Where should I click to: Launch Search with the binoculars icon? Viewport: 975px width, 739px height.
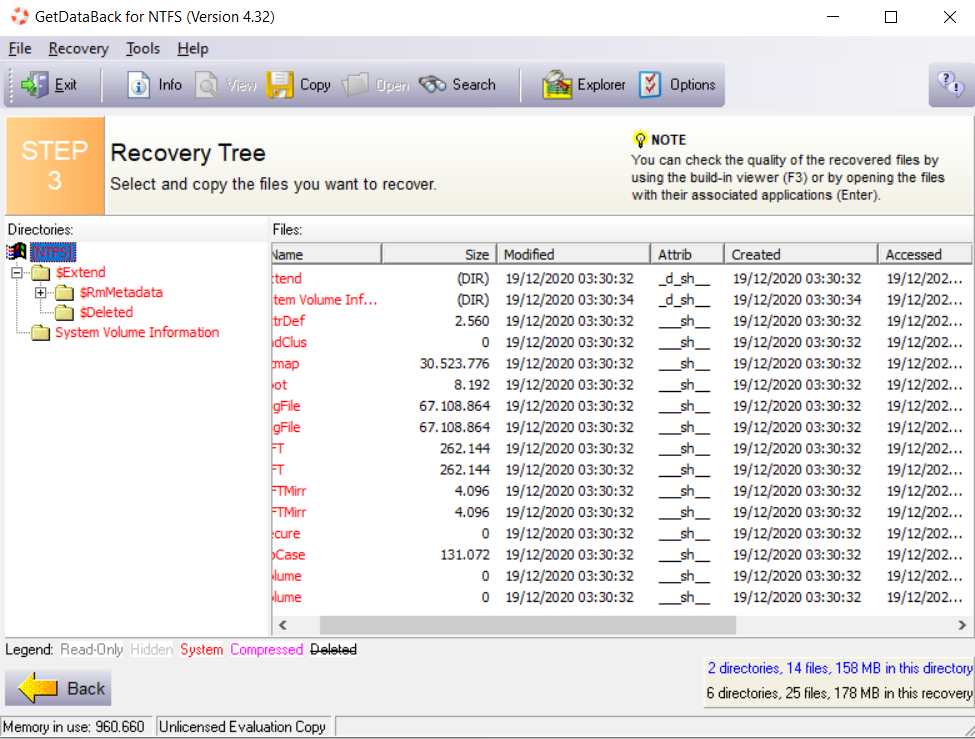pyautogui.click(x=432, y=85)
